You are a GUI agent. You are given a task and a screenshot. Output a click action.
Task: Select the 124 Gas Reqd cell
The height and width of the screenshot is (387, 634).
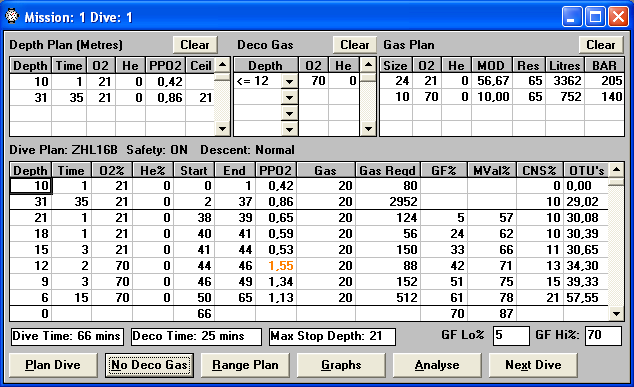click(388, 218)
